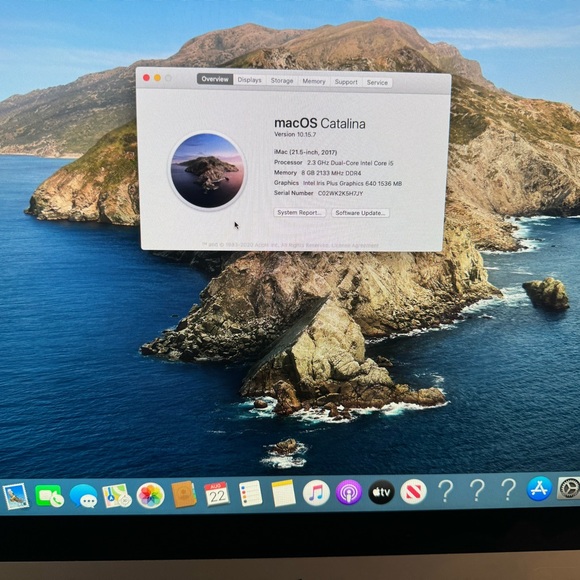580x580 pixels.
Task: Open the Storage tab
Action: (x=282, y=81)
